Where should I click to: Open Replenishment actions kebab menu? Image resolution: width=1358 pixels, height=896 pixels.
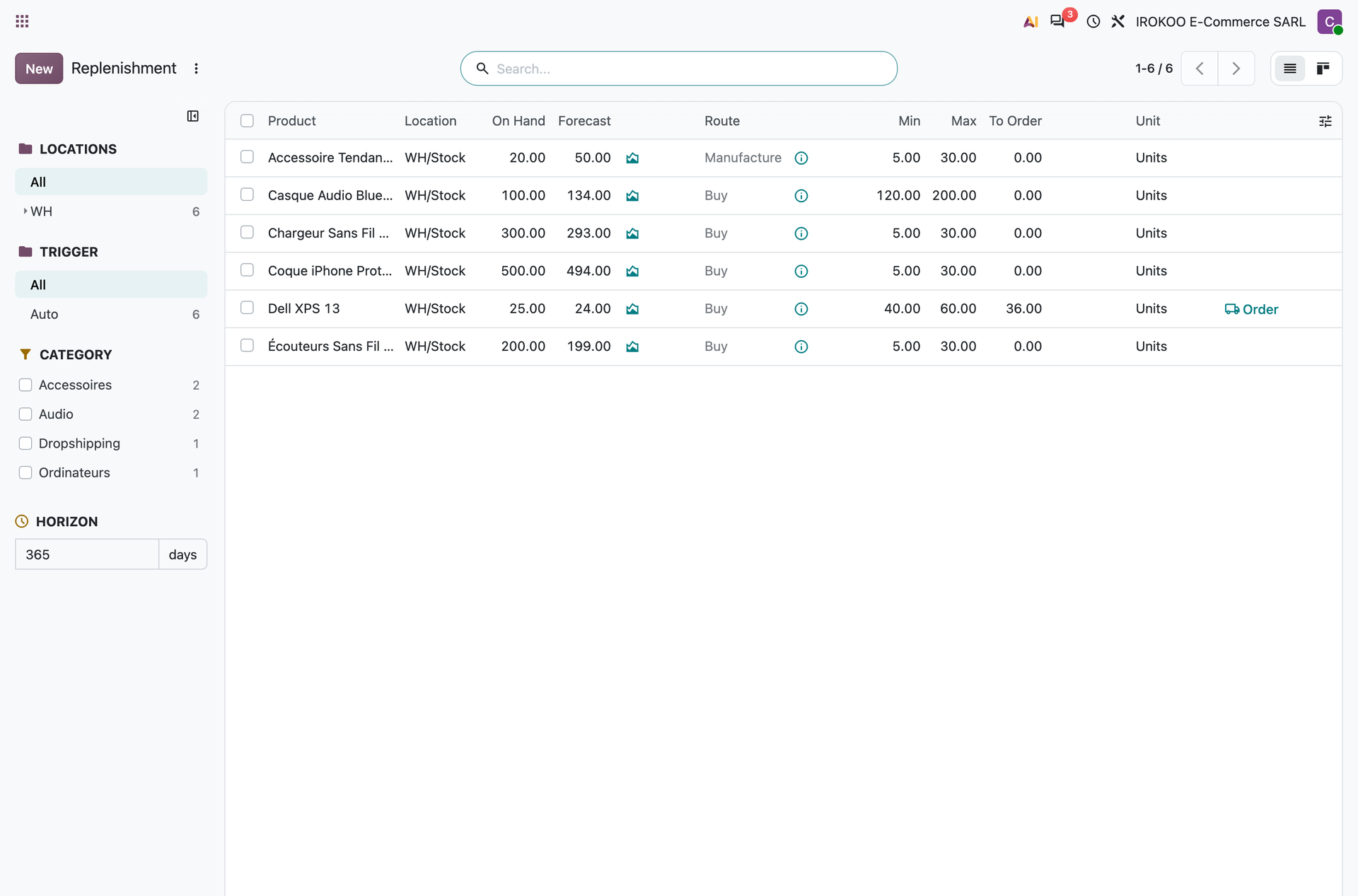point(196,69)
